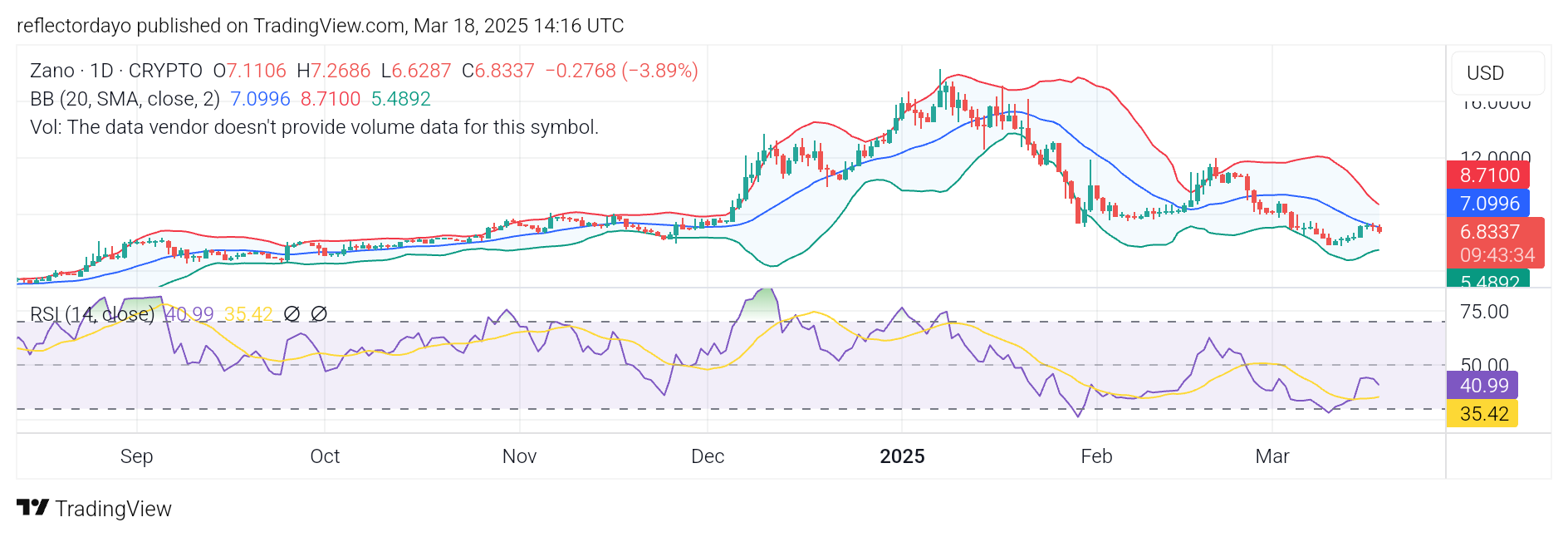Click the 2025 time axis label
This screenshot has height=537, width=1568.
coord(902,456)
